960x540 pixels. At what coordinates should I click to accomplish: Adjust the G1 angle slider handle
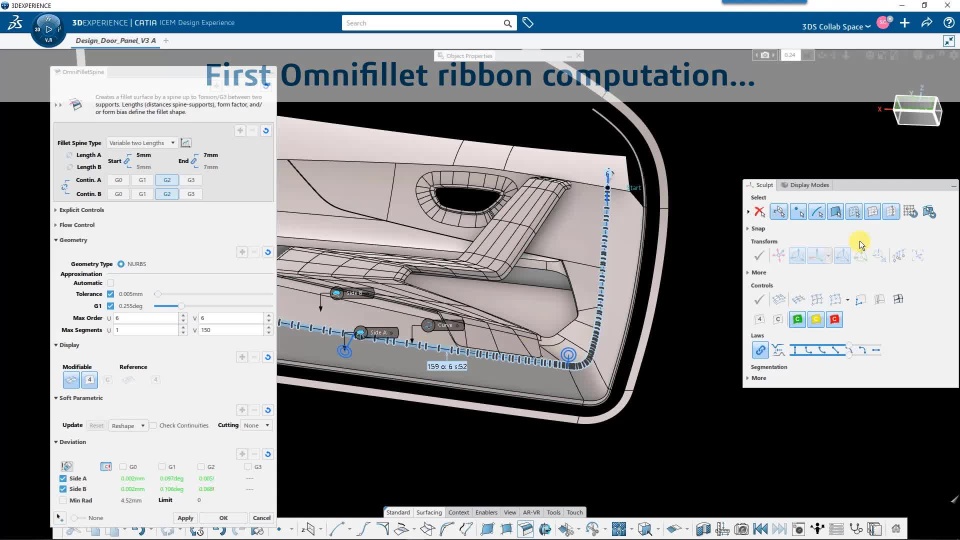tap(181, 306)
